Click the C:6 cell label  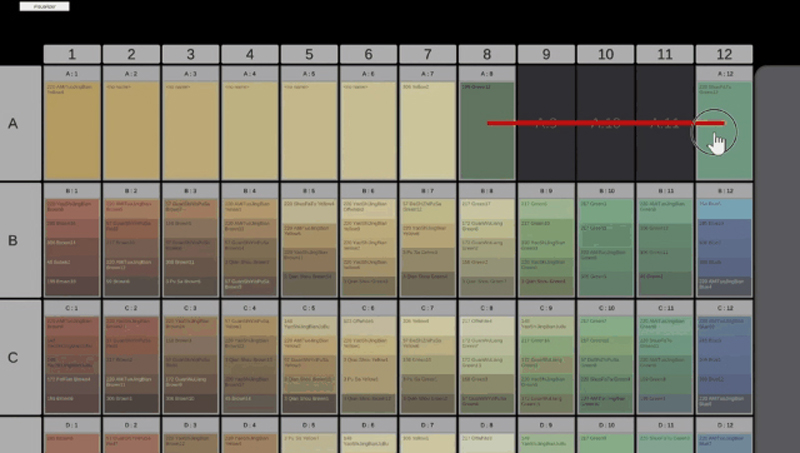tap(369, 307)
